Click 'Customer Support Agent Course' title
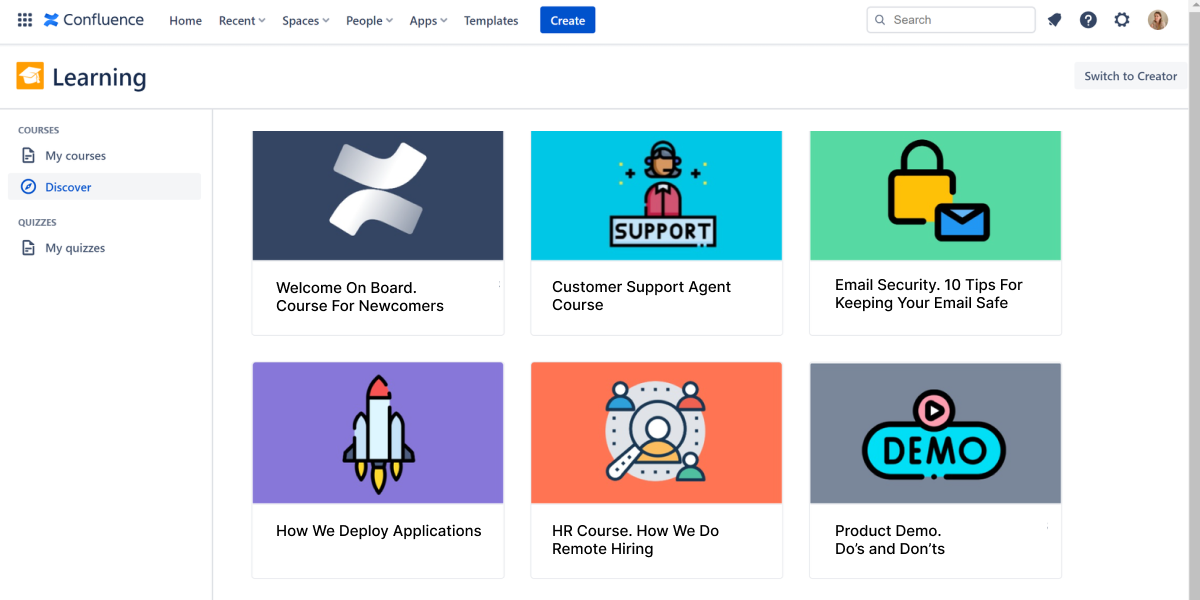 click(641, 296)
